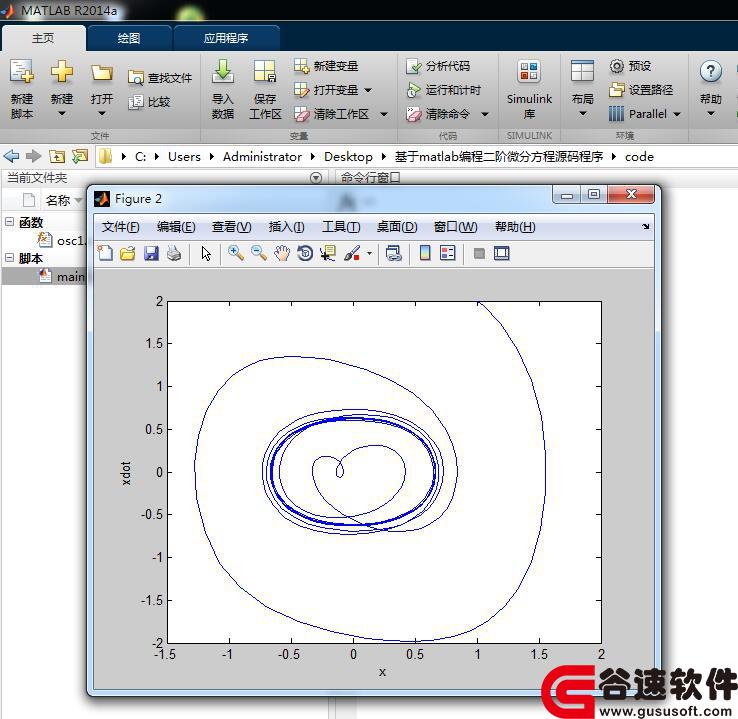
Task: Click Analyze Code (分析代码)
Action: [438, 66]
